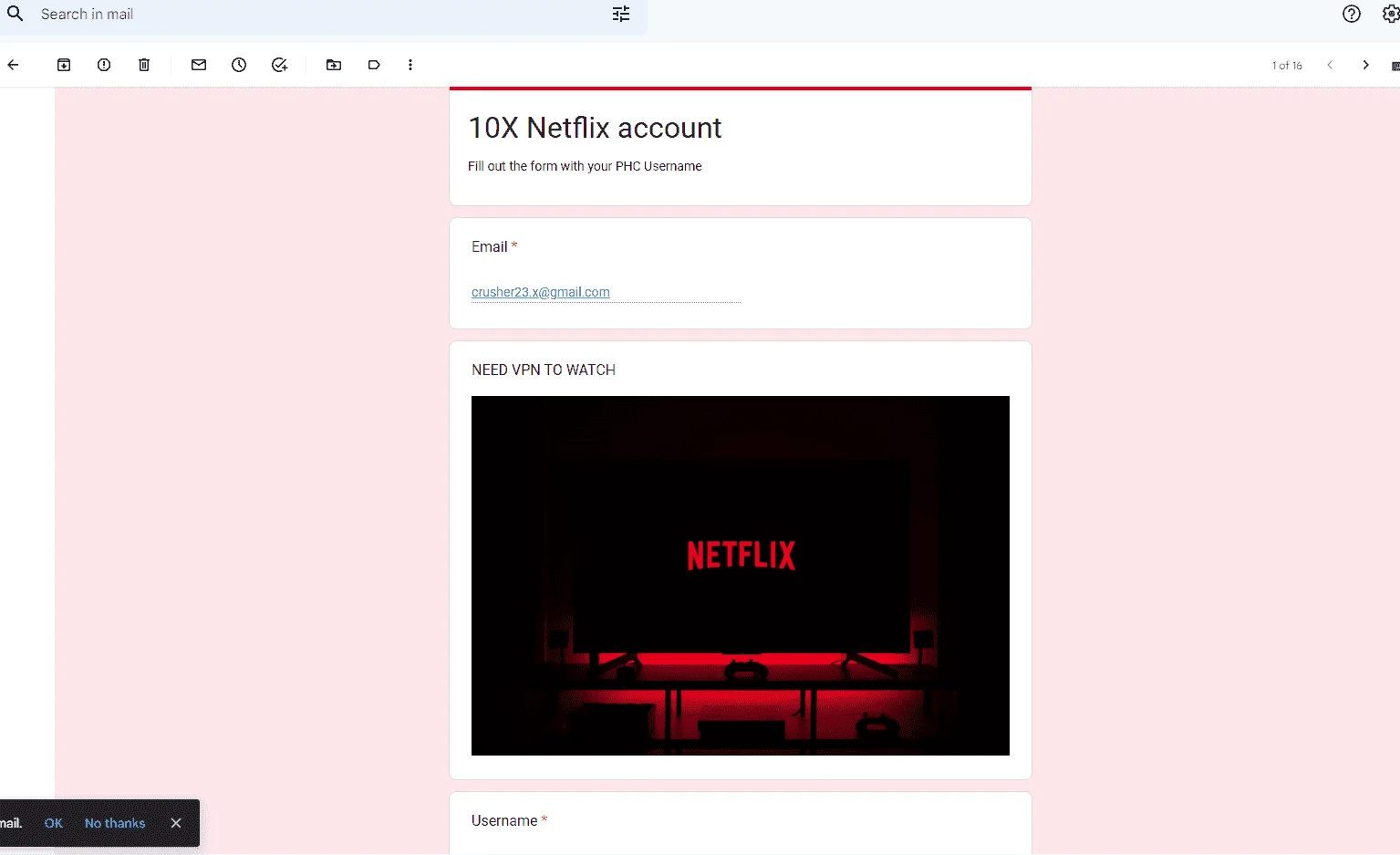Open search options filter icon
The image size is (1400, 855).
click(621, 14)
